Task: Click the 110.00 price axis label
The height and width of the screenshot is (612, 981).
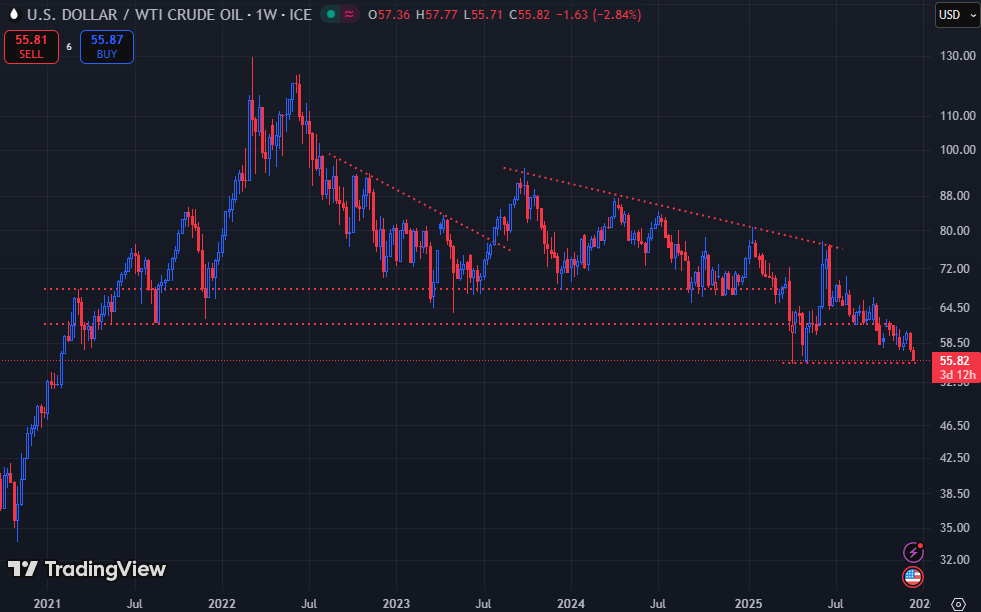Action: pos(957,116)
